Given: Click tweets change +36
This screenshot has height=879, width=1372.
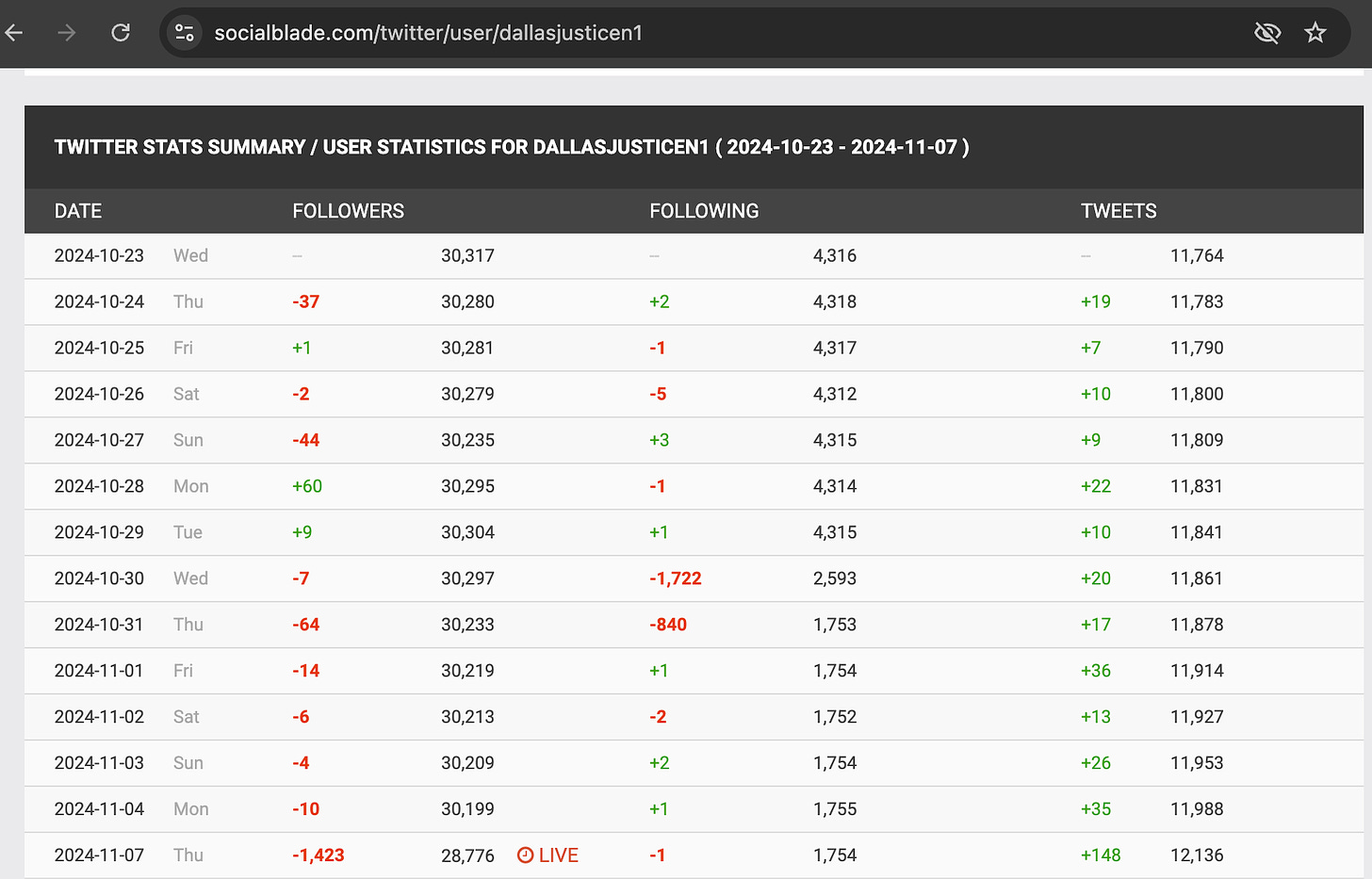Looking at the screenshot, I should coord(1096,672).
